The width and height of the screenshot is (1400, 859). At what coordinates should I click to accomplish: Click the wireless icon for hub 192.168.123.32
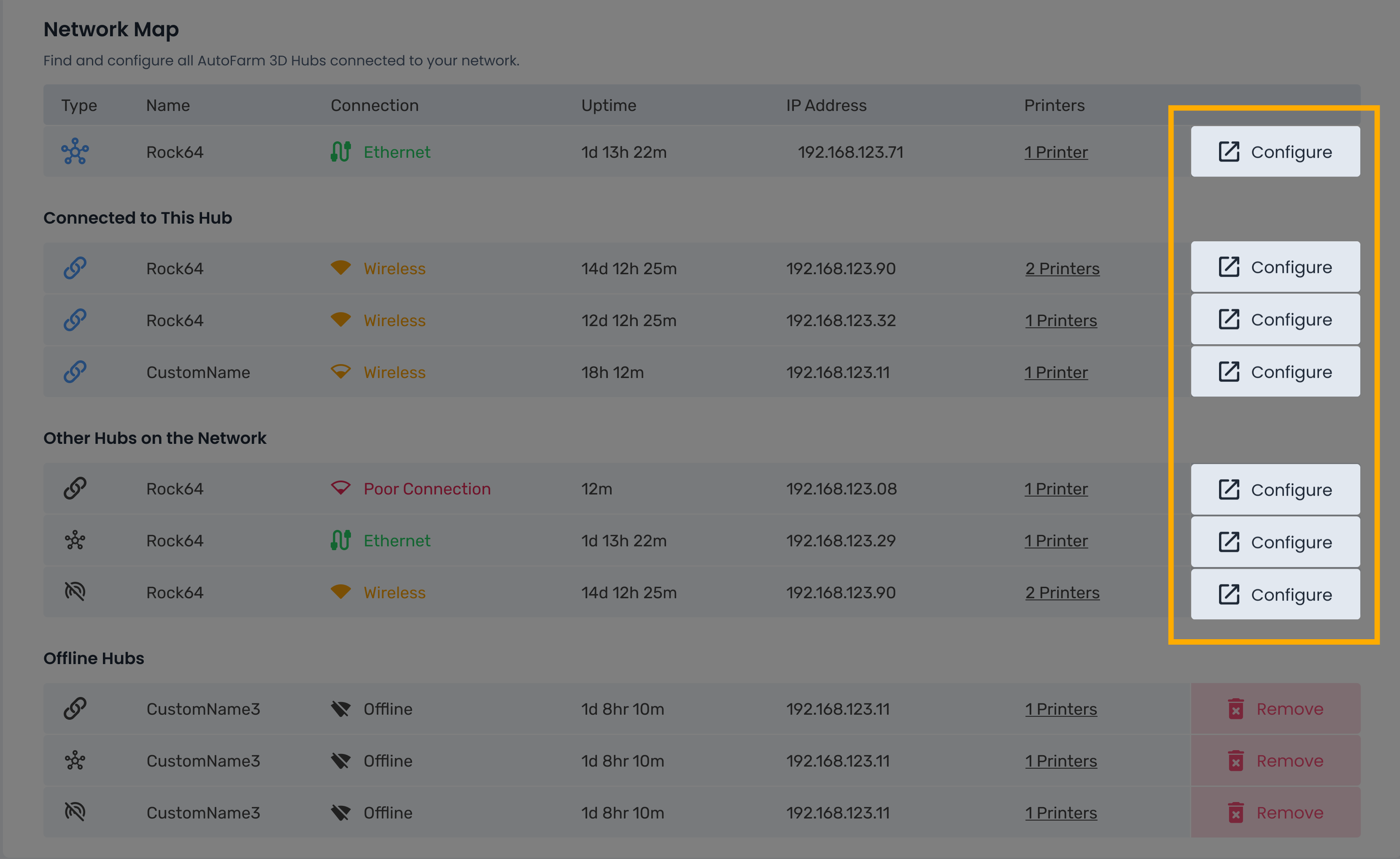pyautogui.click(x=340, y=320)
